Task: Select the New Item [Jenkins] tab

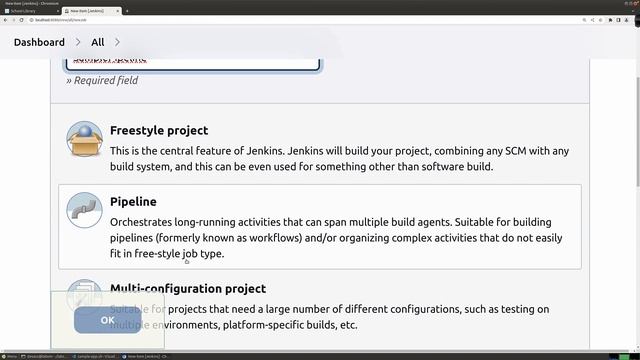Action: click(92, 11)
